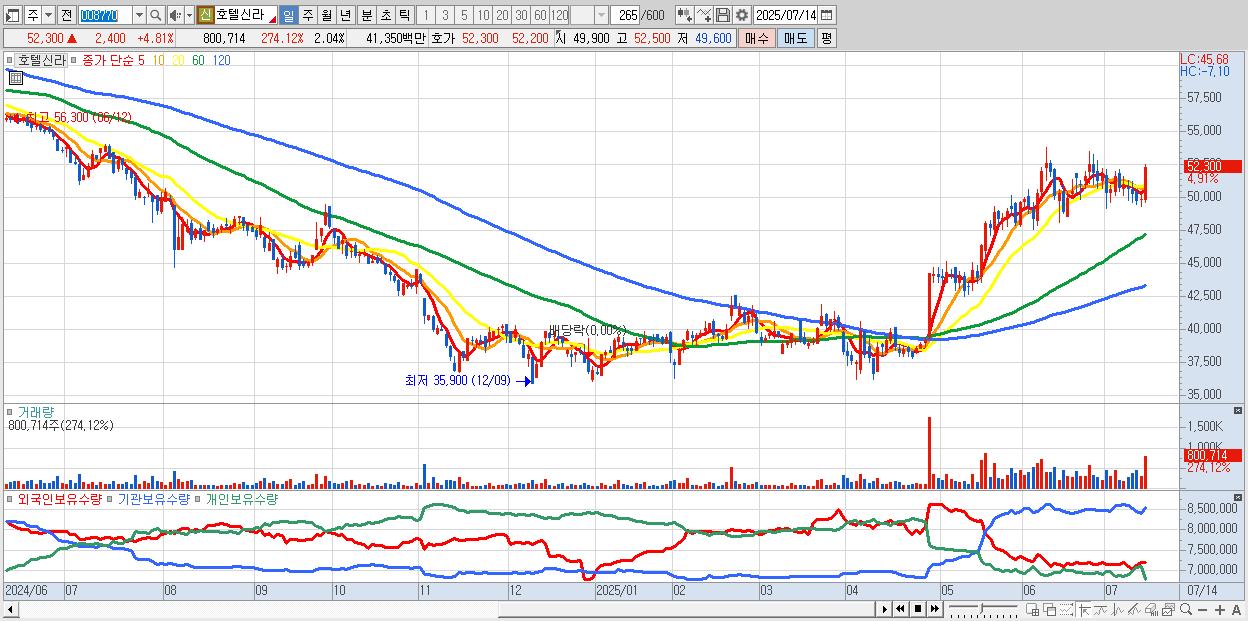Click the minus zoom-out icon
Image resolution: width=1248 pixels, height=621 pixels.
(x=1202, y=609)
